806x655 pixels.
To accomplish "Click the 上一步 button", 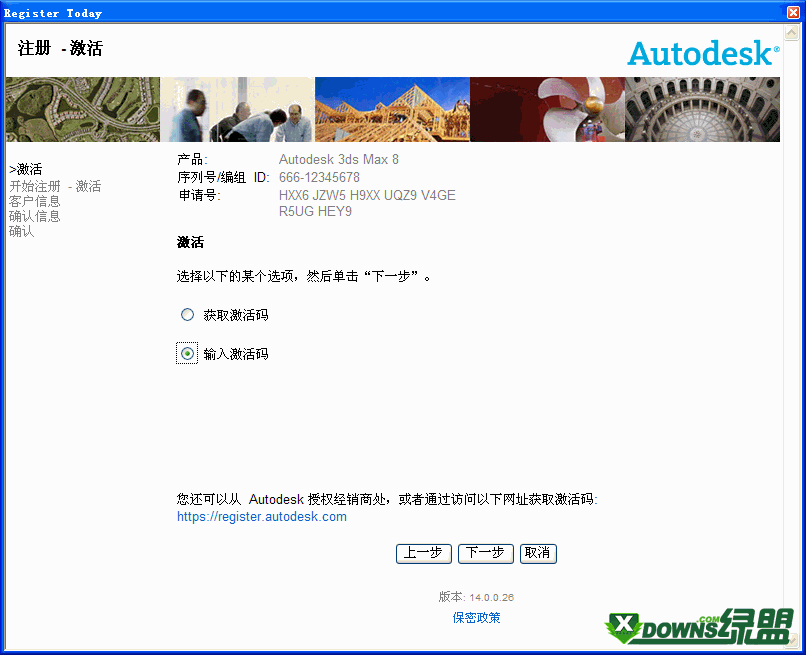I will [424, 553].
